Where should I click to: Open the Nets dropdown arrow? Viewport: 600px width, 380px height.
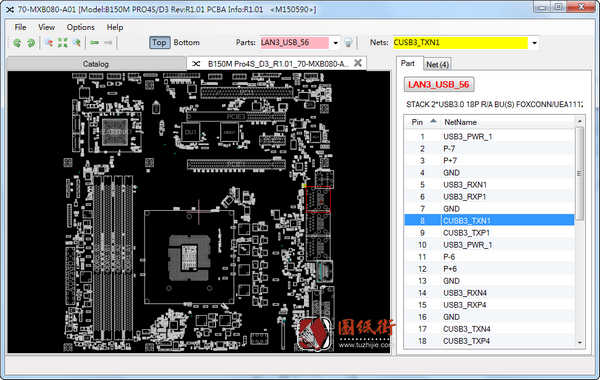pyautogui.click(x=534, y=43)
